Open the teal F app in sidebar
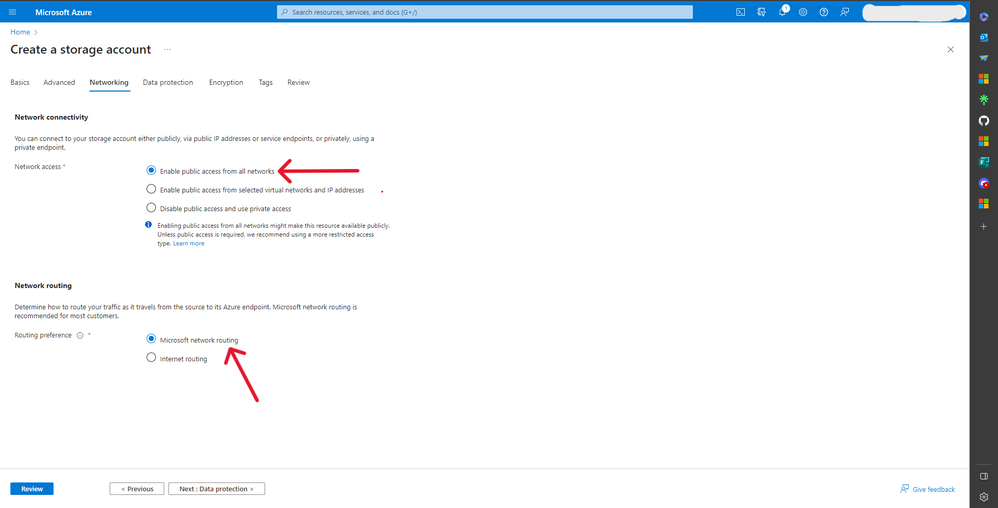 (x=983, y=162)
